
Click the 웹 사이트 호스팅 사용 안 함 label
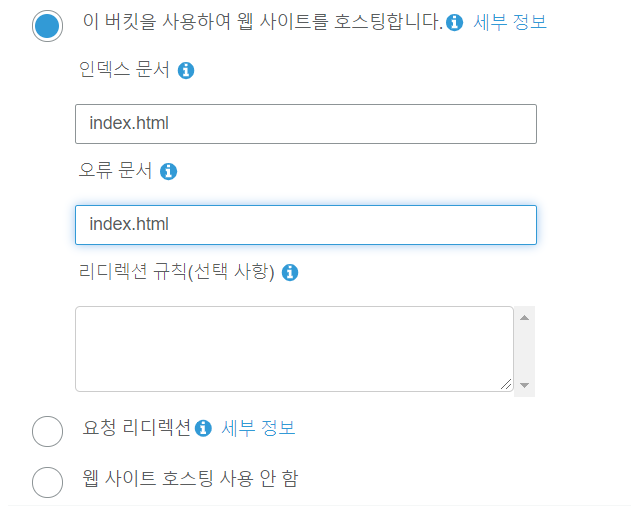(x=190, y=478)
